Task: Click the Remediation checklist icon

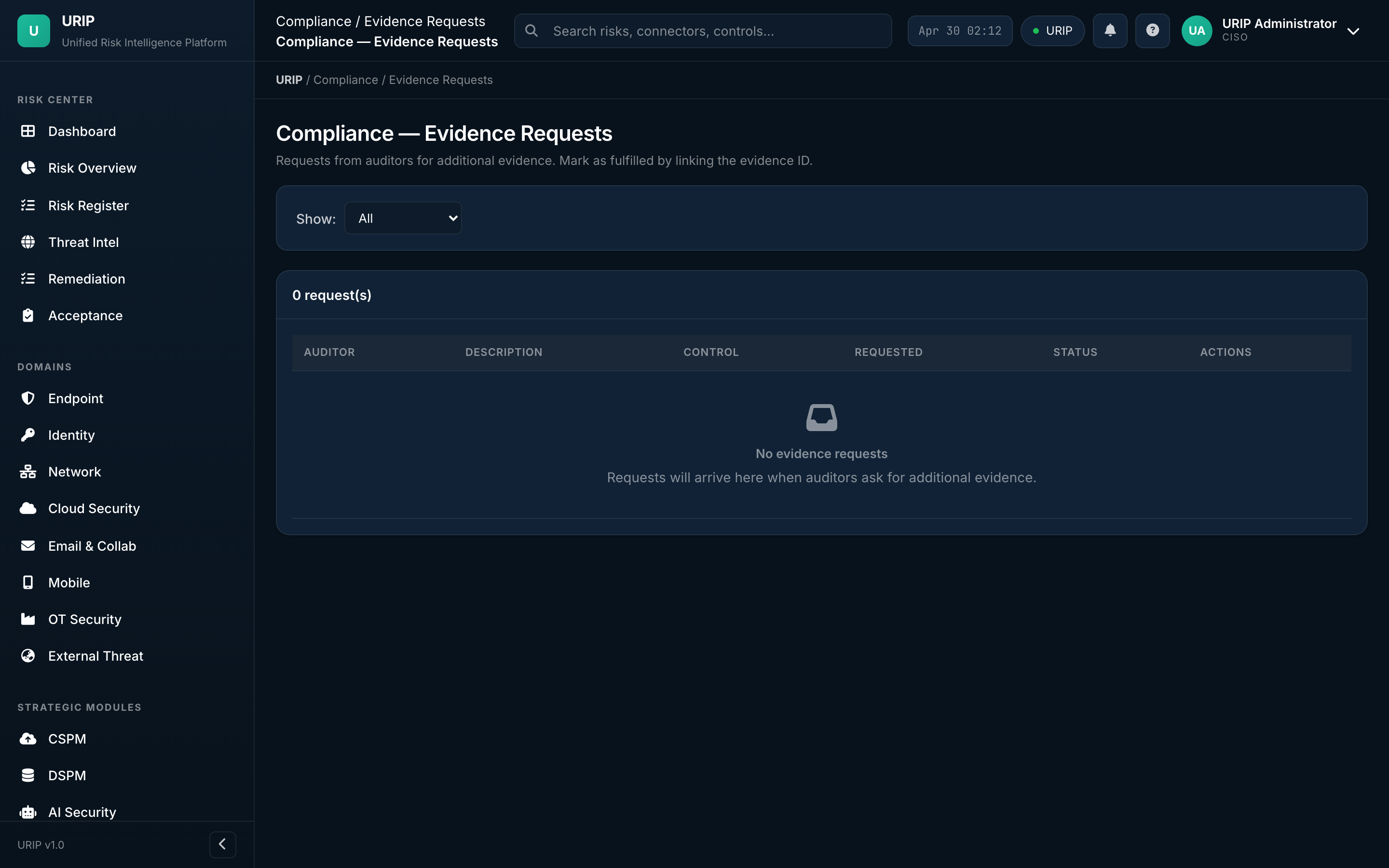Action: click(27, 279)
